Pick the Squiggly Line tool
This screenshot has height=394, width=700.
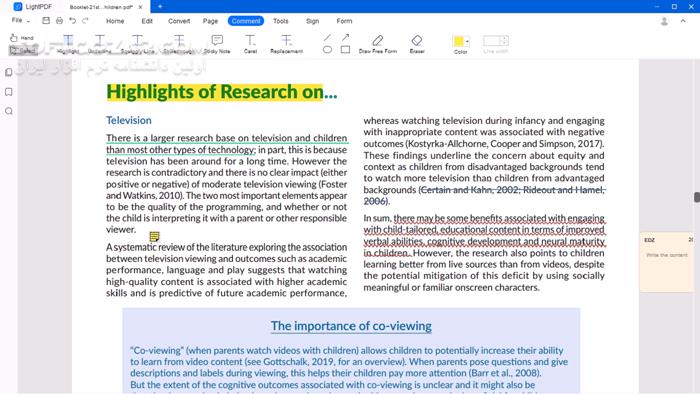click(138, 44)
